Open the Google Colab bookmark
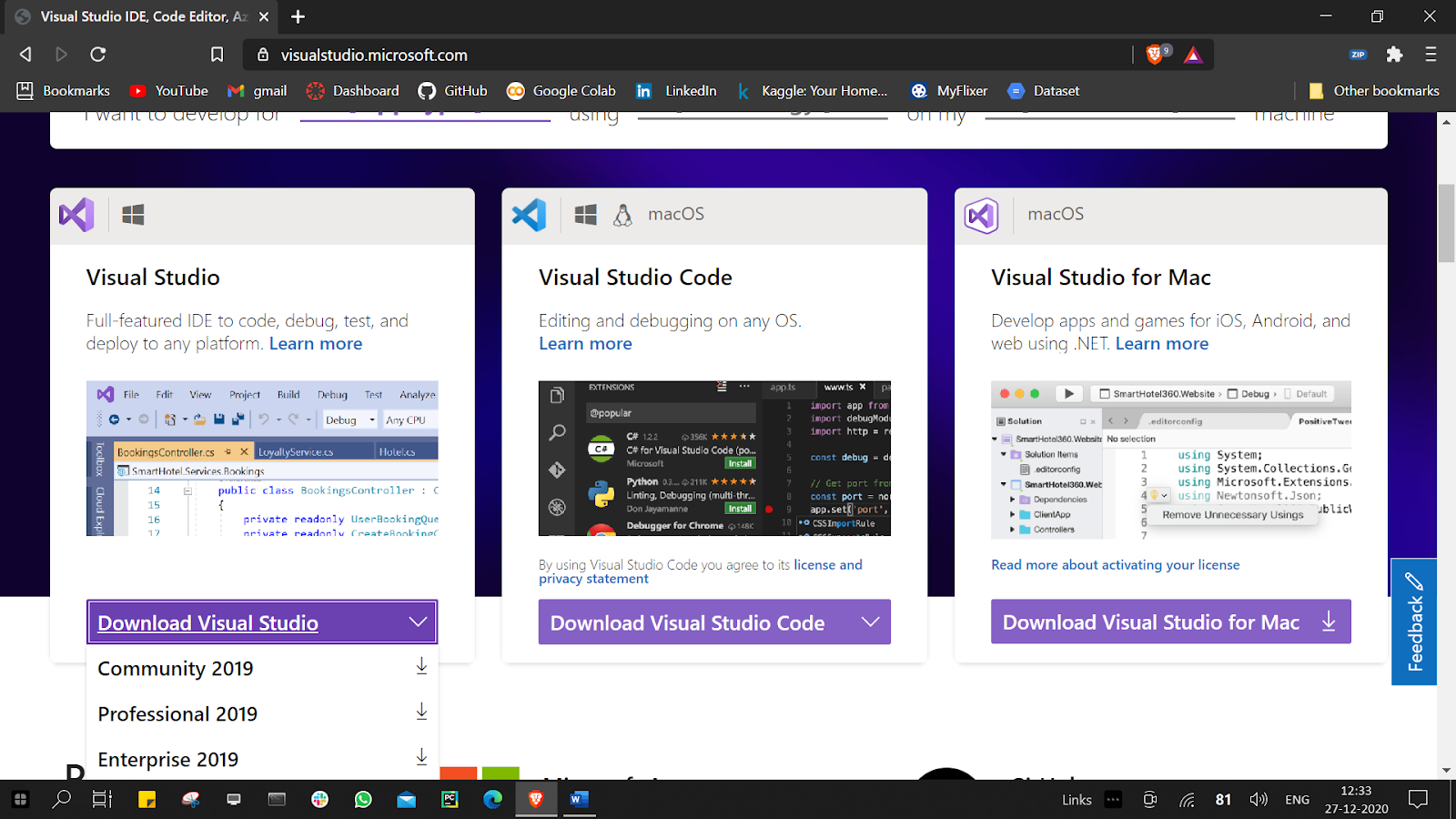Viewport: 1456px width, 819px height. pyautogui.click(x=561, y=91)
